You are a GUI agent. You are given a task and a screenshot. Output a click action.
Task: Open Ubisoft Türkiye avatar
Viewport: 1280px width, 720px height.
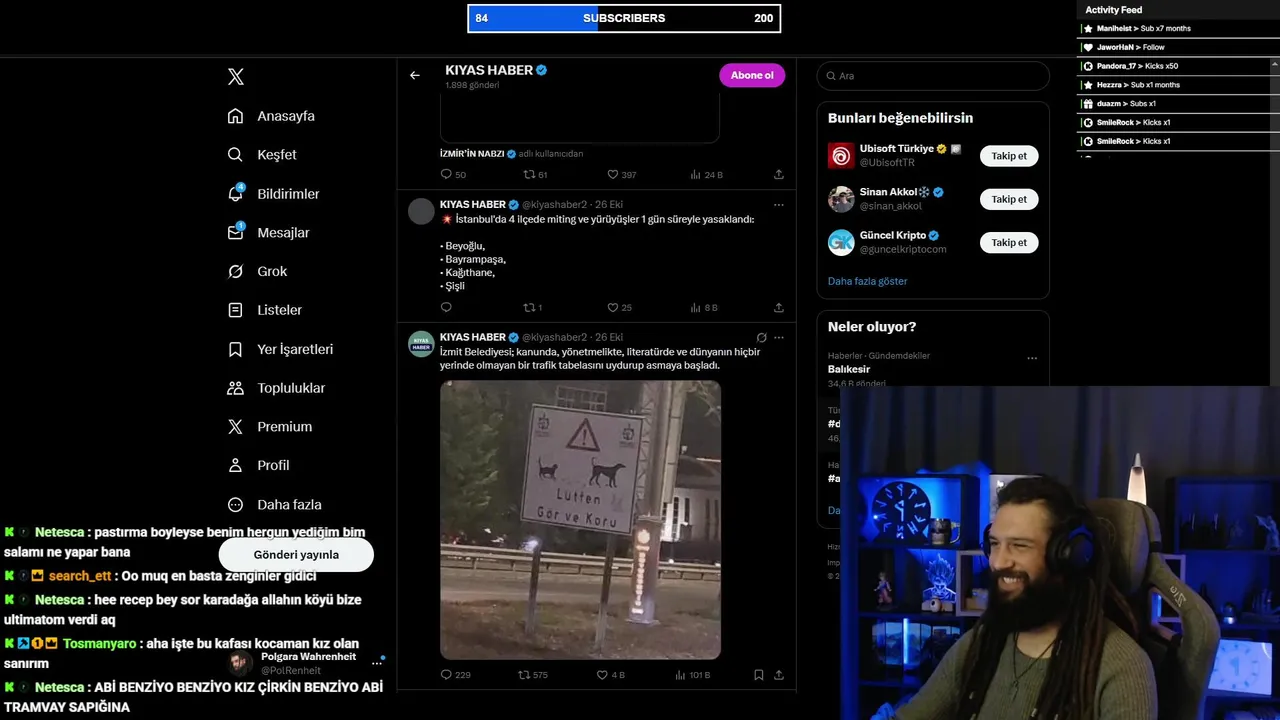pyautogui.click(x=841, y=156)
